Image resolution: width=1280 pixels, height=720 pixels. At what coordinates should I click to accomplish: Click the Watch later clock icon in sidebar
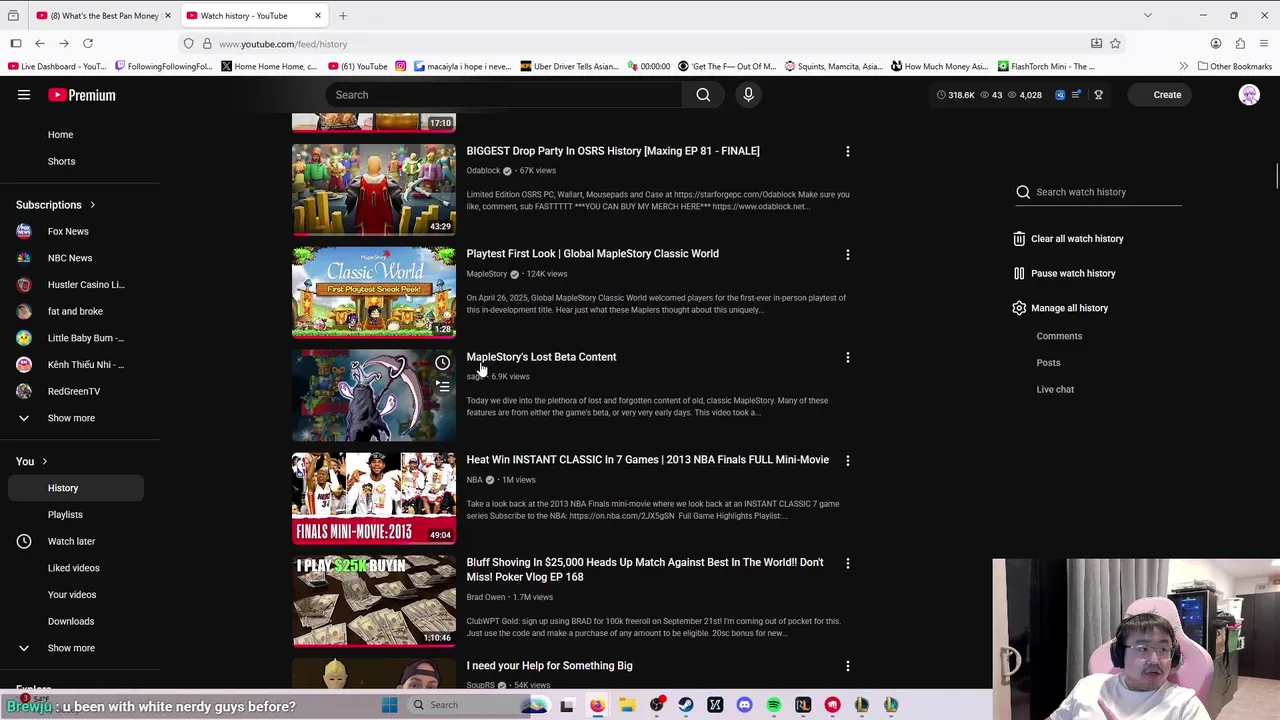pos(24,541)
